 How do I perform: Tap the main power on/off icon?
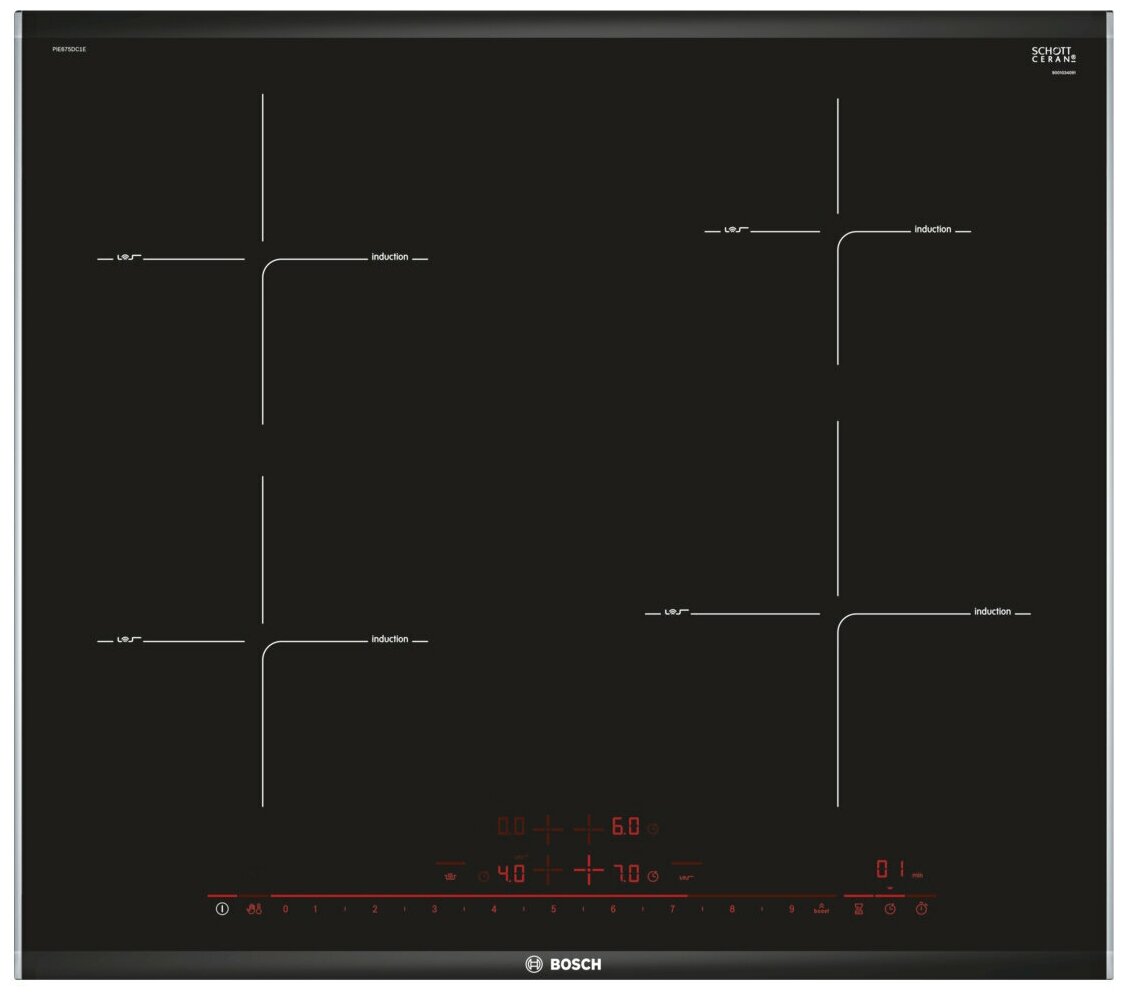222,909
